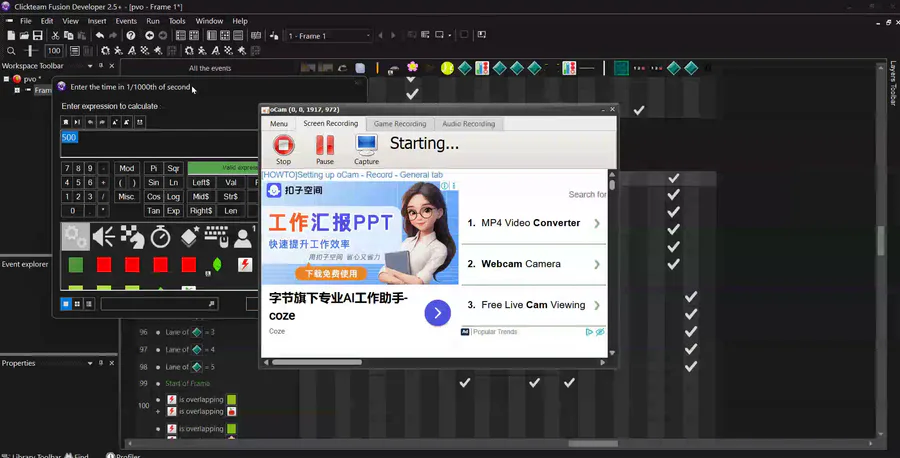Toggle checkmark in Lane of = 3 row
The image size is (900, 458).
pyautogui.click(x=690, y=332)
